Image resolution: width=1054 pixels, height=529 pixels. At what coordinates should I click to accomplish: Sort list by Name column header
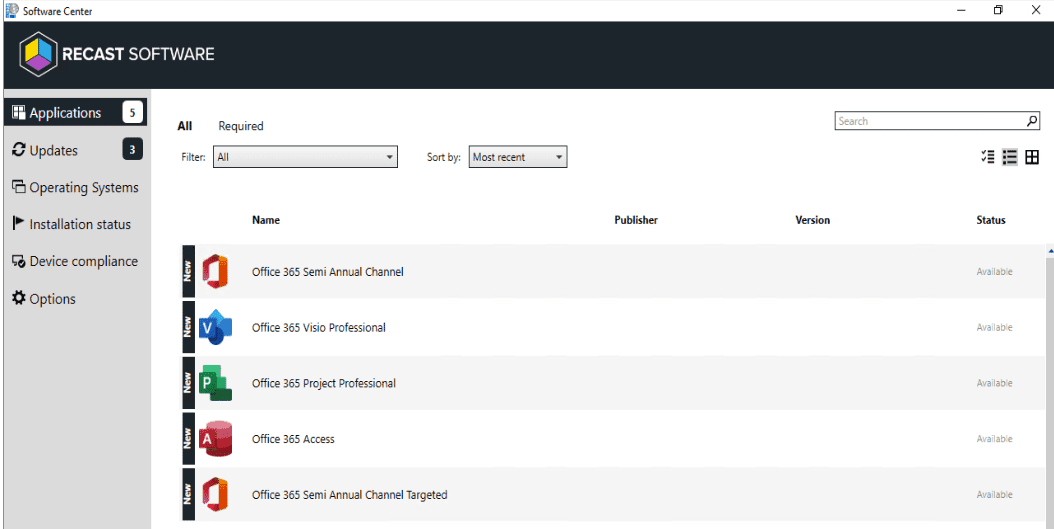(266, 220)
